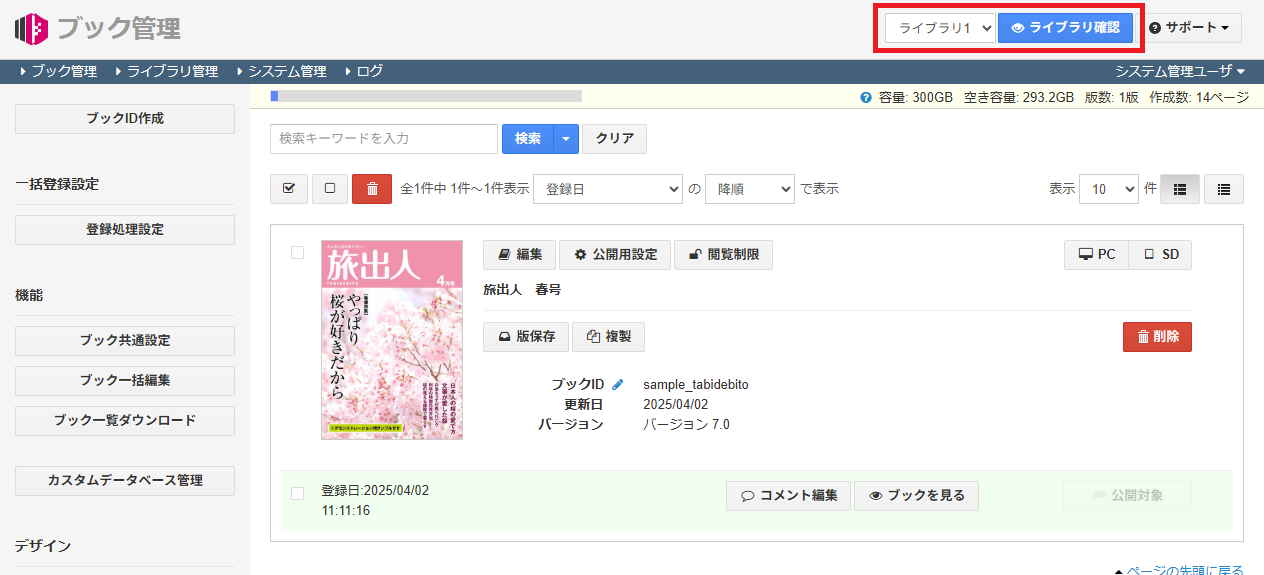Click the storage capacity usage bar

click(426, 97)
